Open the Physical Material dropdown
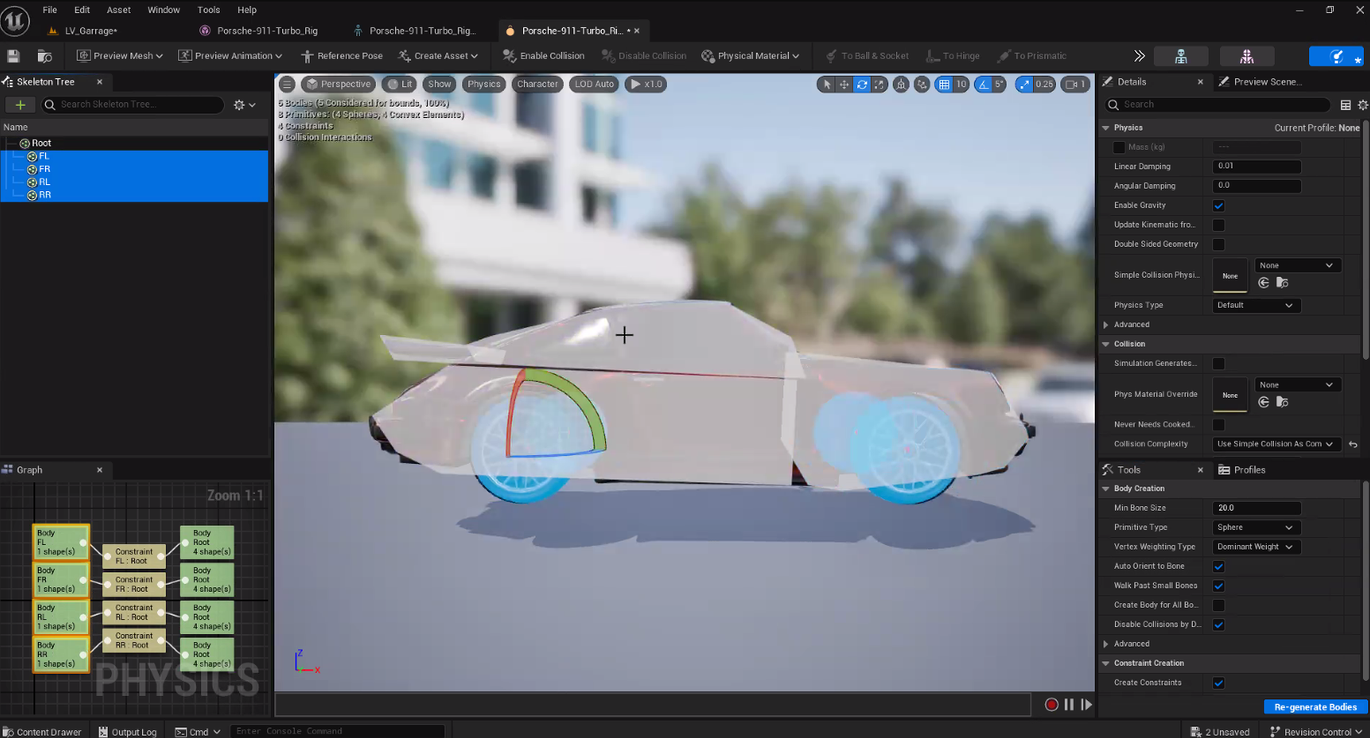The image size is (1370, 738). click(750, 56)
